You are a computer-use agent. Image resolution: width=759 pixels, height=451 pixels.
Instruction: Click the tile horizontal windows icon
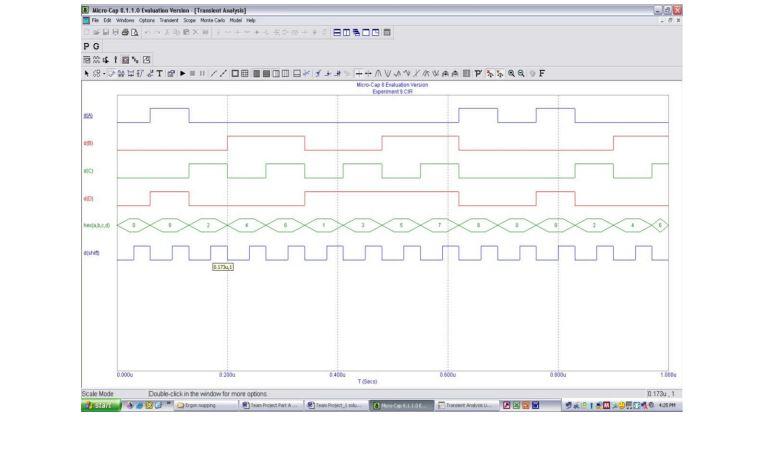[x=337, y=32]
